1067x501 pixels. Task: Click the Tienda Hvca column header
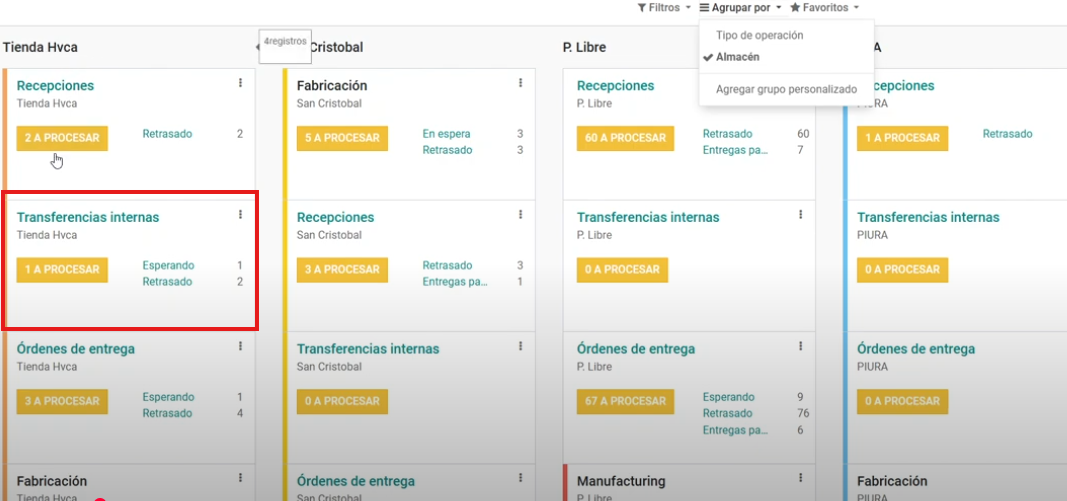click(x=41, y=47)
